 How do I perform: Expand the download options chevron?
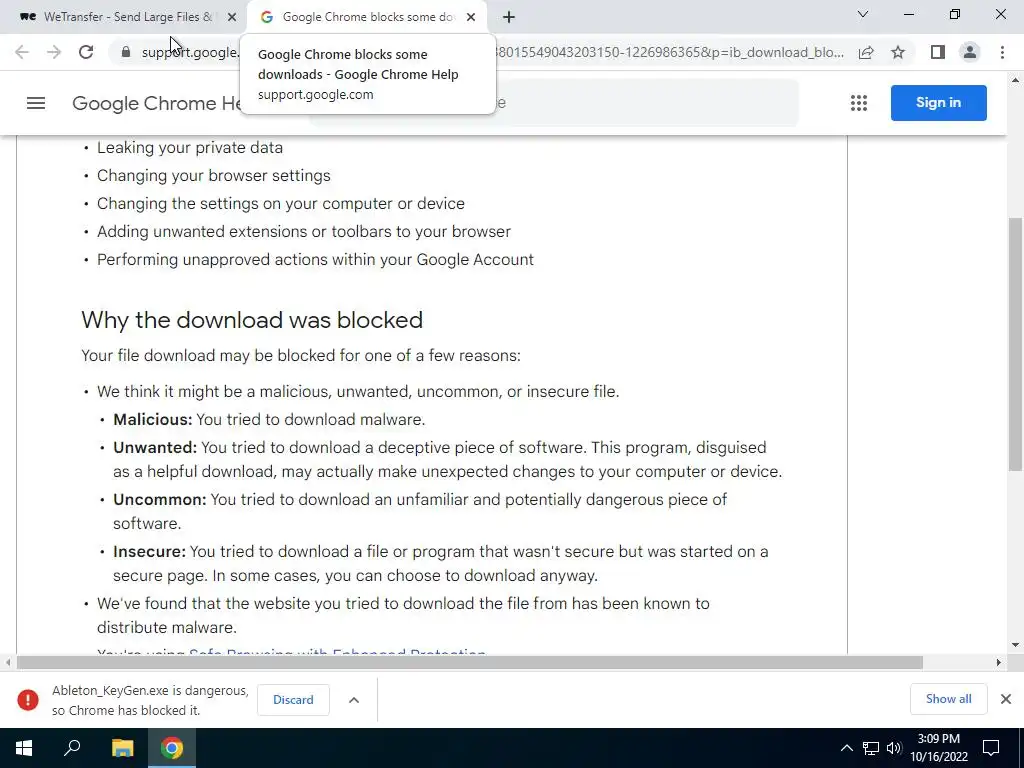(354, 699)
